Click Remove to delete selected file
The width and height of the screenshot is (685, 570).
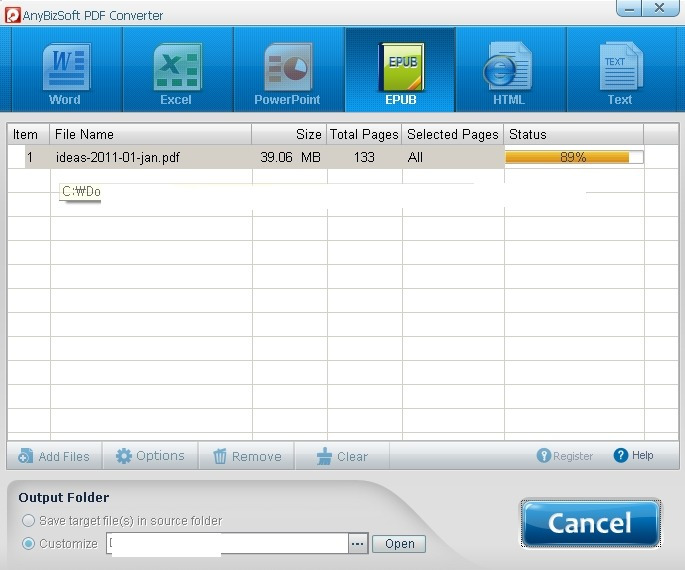(247, 456)
